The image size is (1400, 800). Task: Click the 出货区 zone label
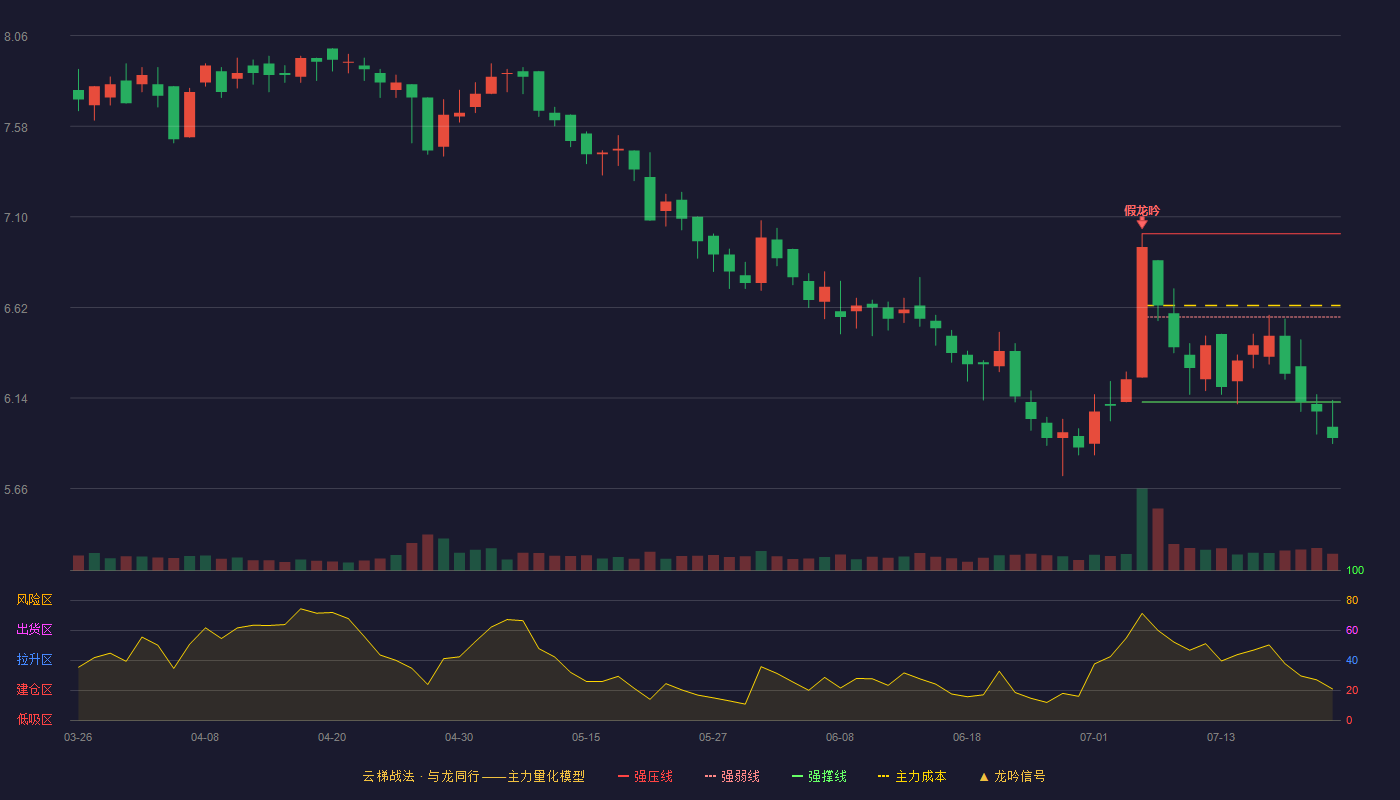tap(34, 630)
